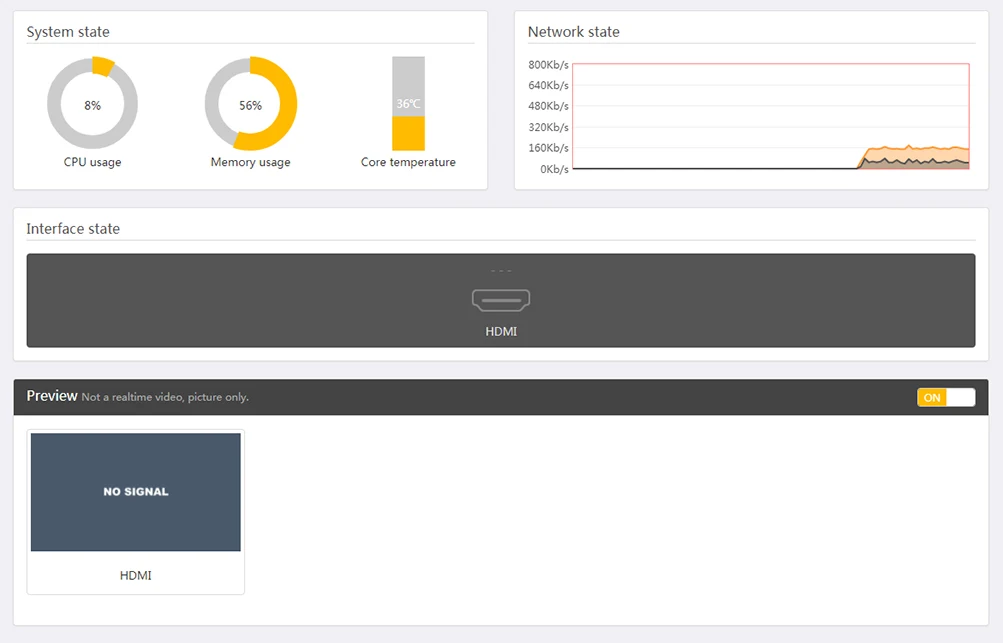This screenshot has width=1003, height=643.
Task: Click the 800Kb/s axis label
Action: point(548,65)
